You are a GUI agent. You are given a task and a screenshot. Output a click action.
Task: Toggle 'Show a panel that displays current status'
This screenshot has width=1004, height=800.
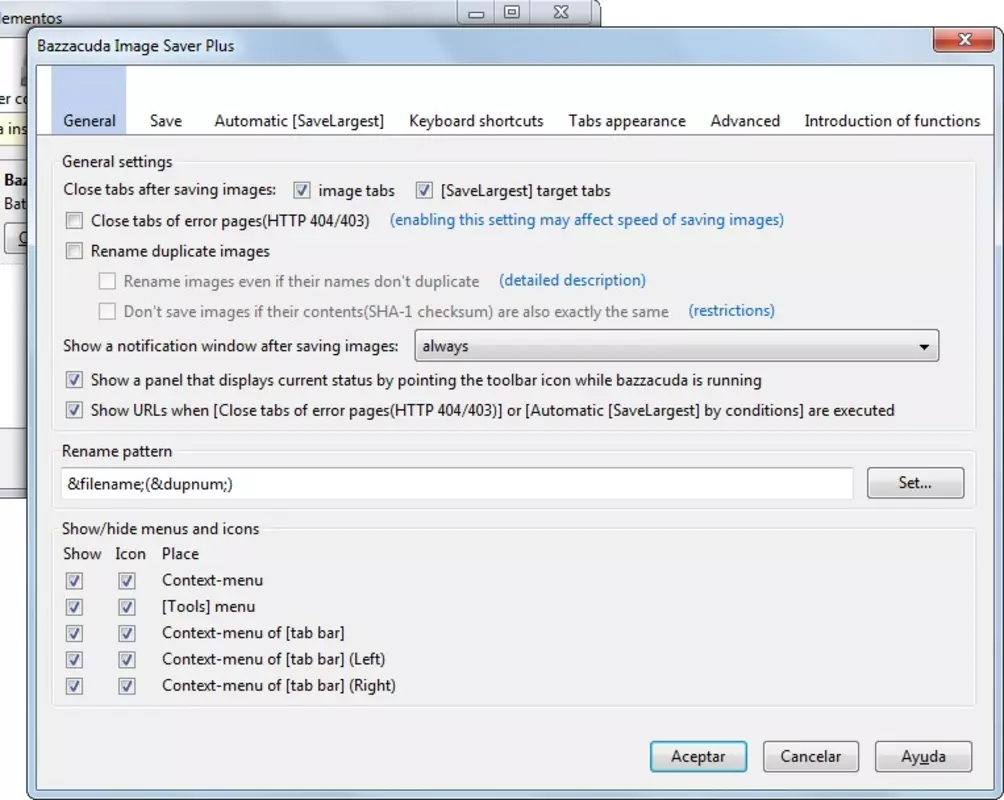tap(74, 380)
